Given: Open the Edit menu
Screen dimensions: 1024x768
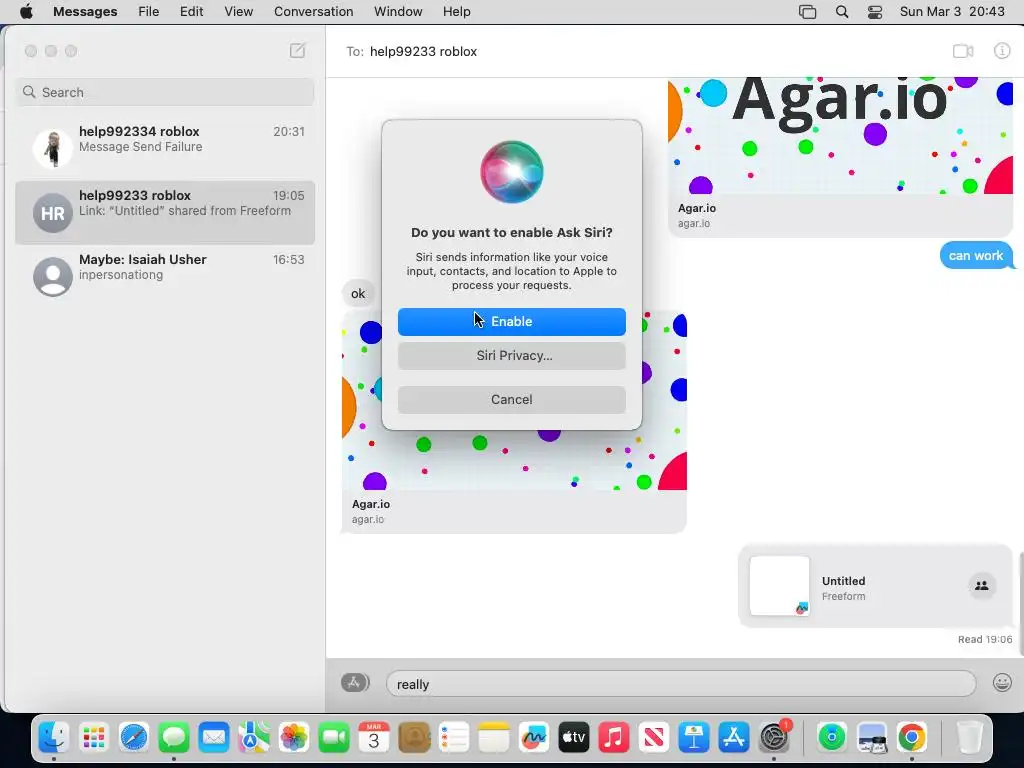Looking at the screenshot, I should [191, 12].
